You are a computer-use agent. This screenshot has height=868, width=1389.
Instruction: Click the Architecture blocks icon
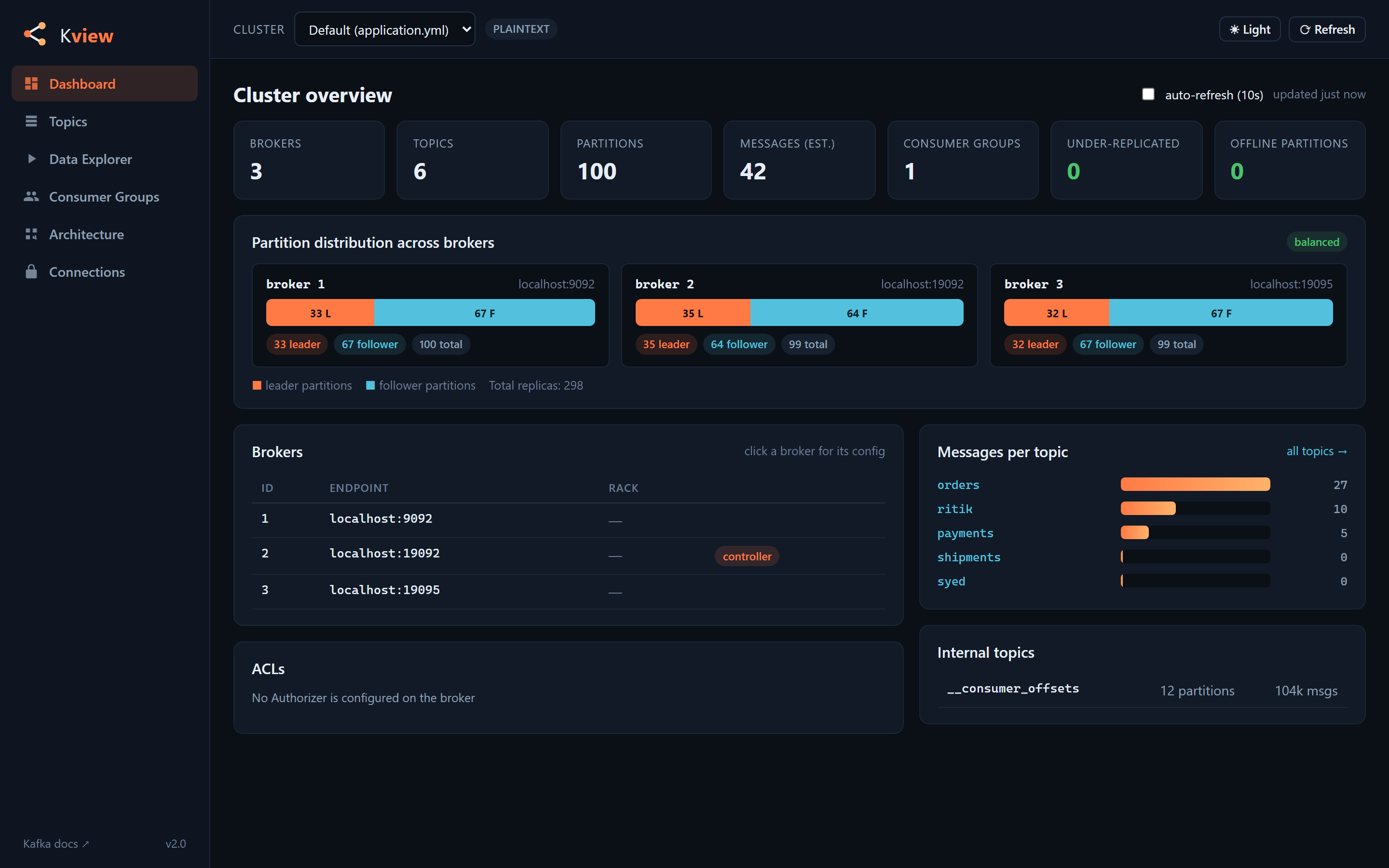[x=31, y=234]
